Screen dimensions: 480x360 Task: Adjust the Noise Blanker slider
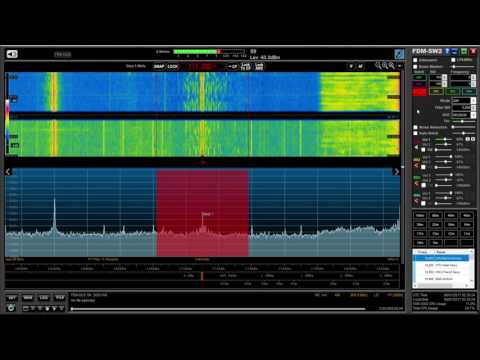pos(464,67)
